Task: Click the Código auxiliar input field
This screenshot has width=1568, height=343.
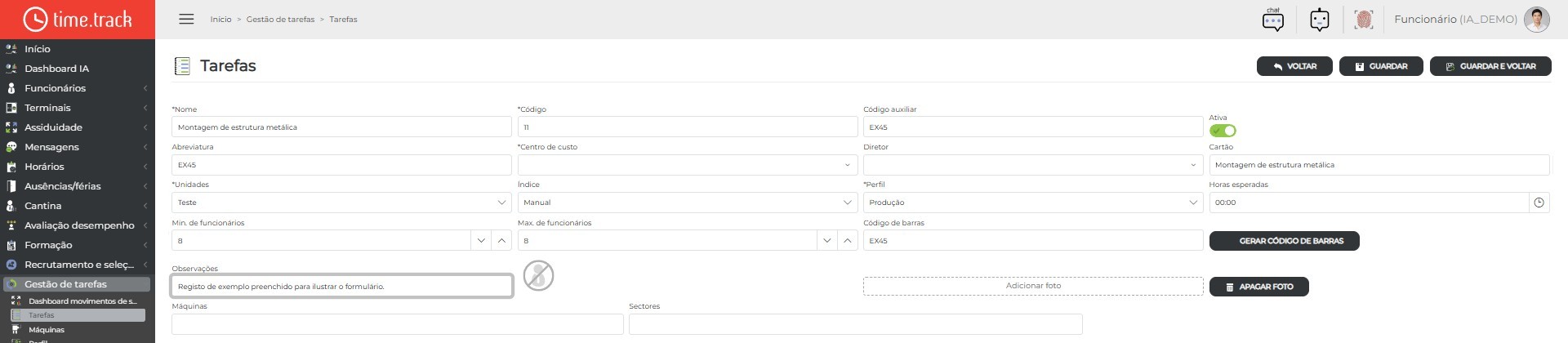Action: point(1033,127)
